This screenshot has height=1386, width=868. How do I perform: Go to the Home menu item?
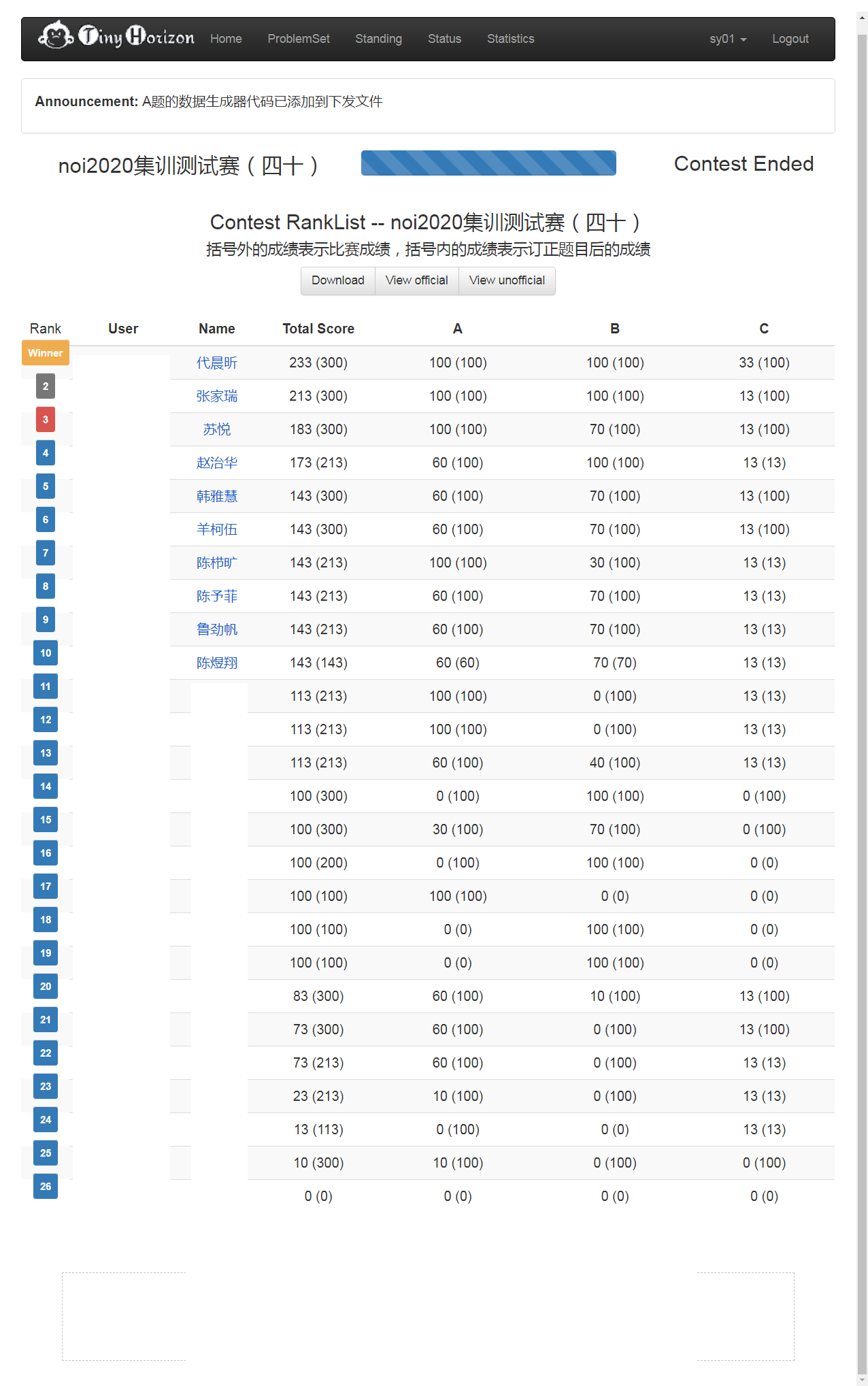(226, 39)
